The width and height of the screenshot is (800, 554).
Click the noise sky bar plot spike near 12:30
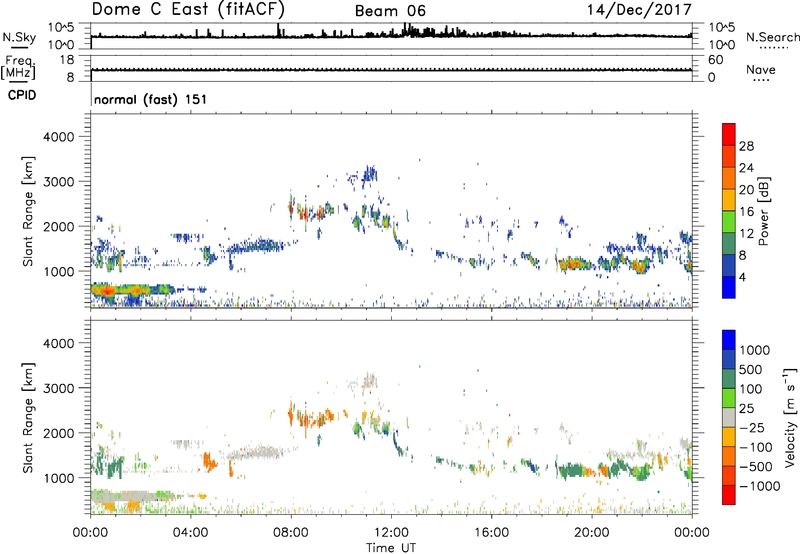pos(406,30)
